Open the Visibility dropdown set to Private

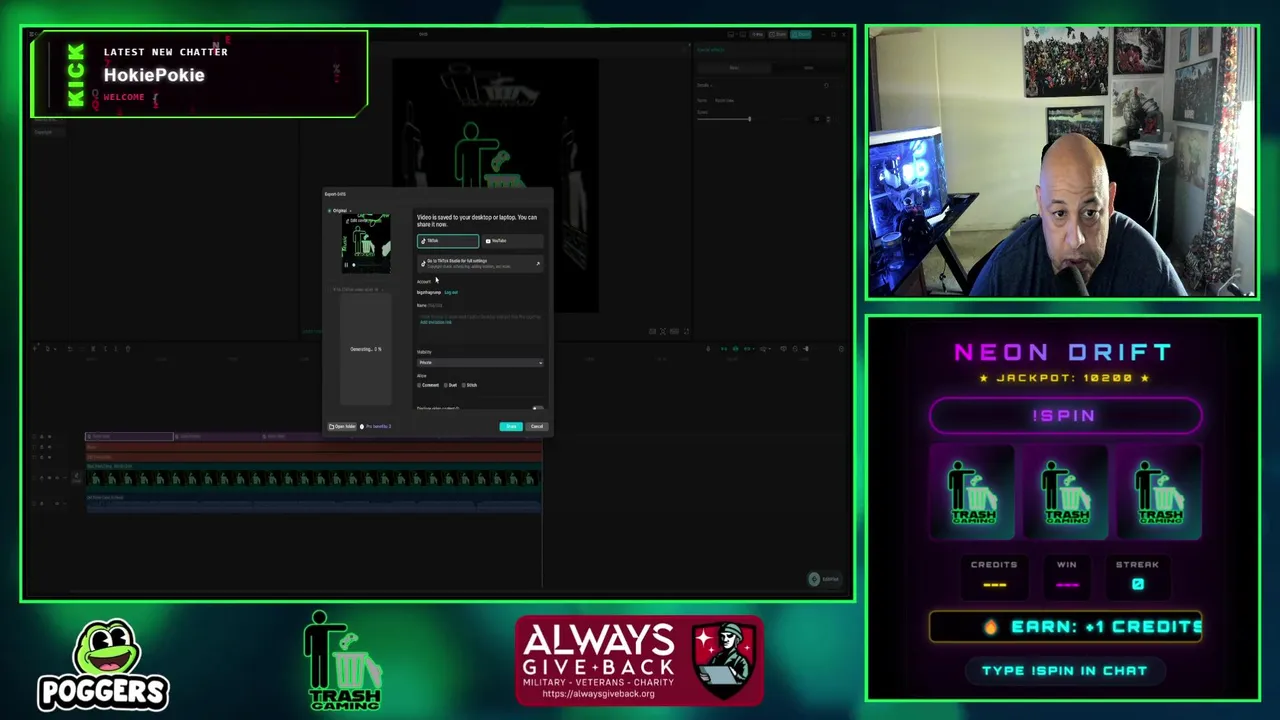coord(480,362)
